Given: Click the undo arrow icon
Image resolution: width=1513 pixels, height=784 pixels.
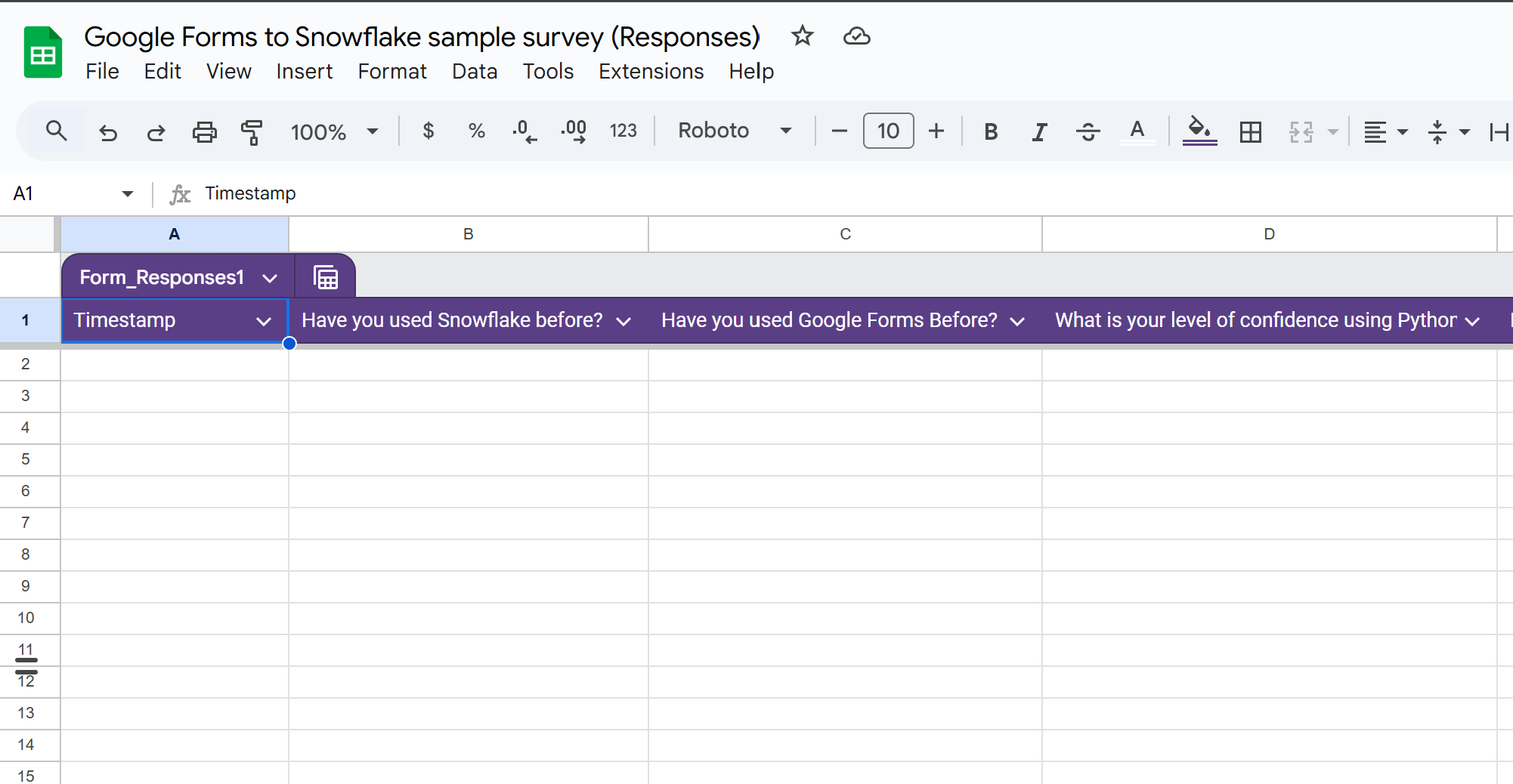Looking at the screenshot, I should (108, 132).
